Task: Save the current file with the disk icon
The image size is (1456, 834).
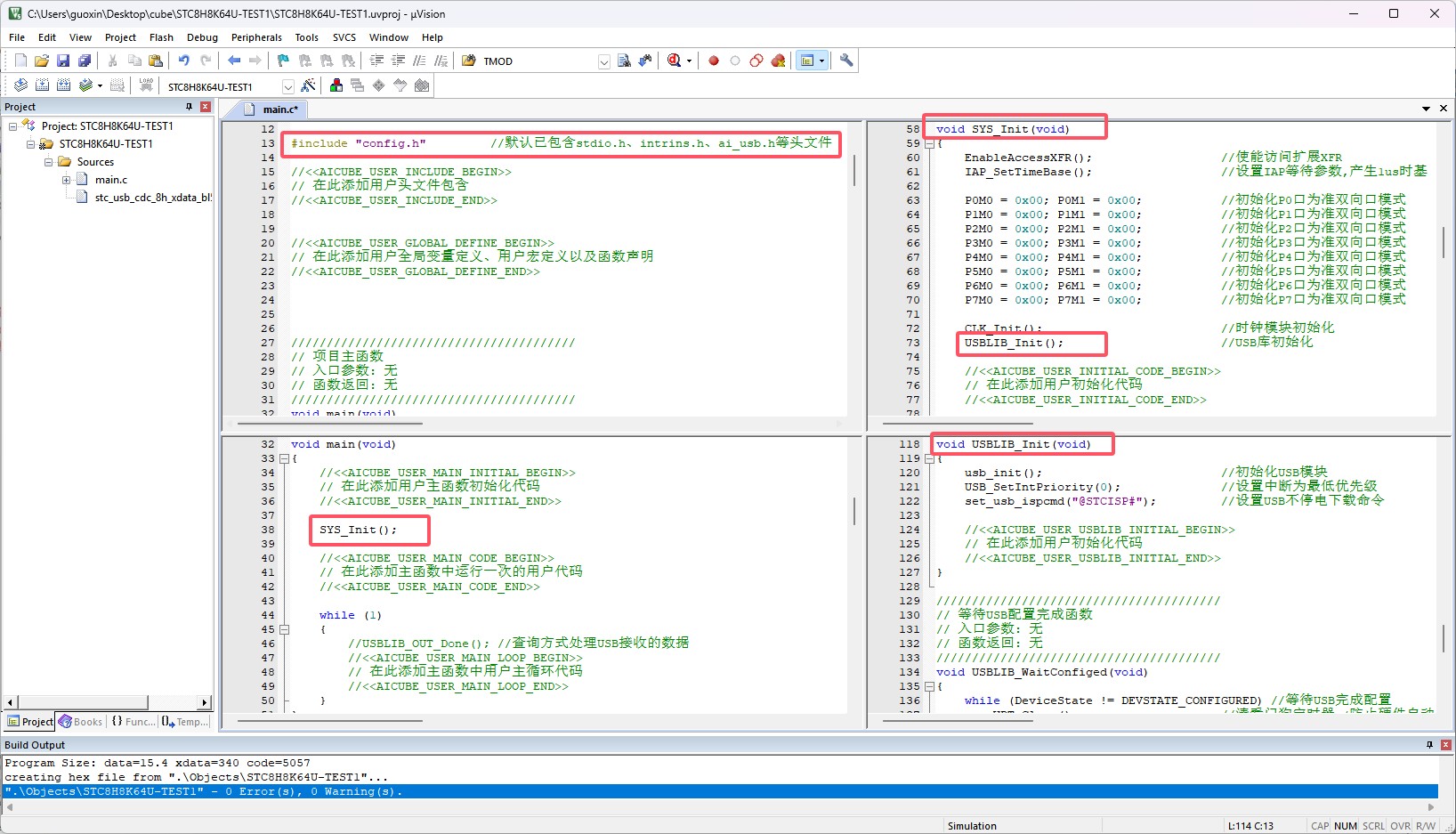Action: click(x=63, y=61)
